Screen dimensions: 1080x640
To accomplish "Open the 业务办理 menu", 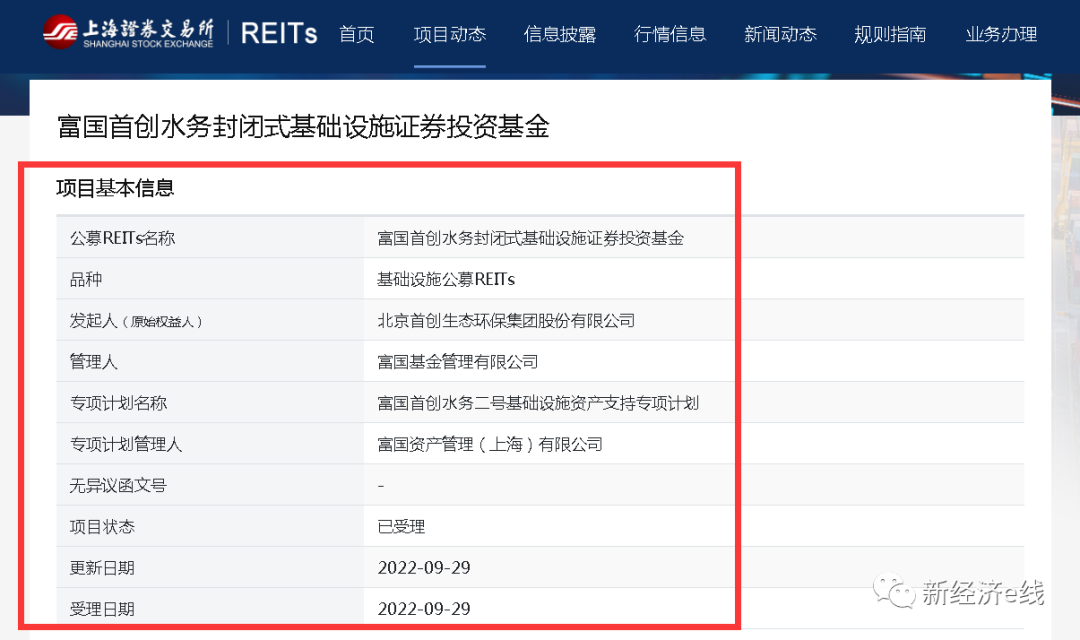I will [x=1001, y=34].
